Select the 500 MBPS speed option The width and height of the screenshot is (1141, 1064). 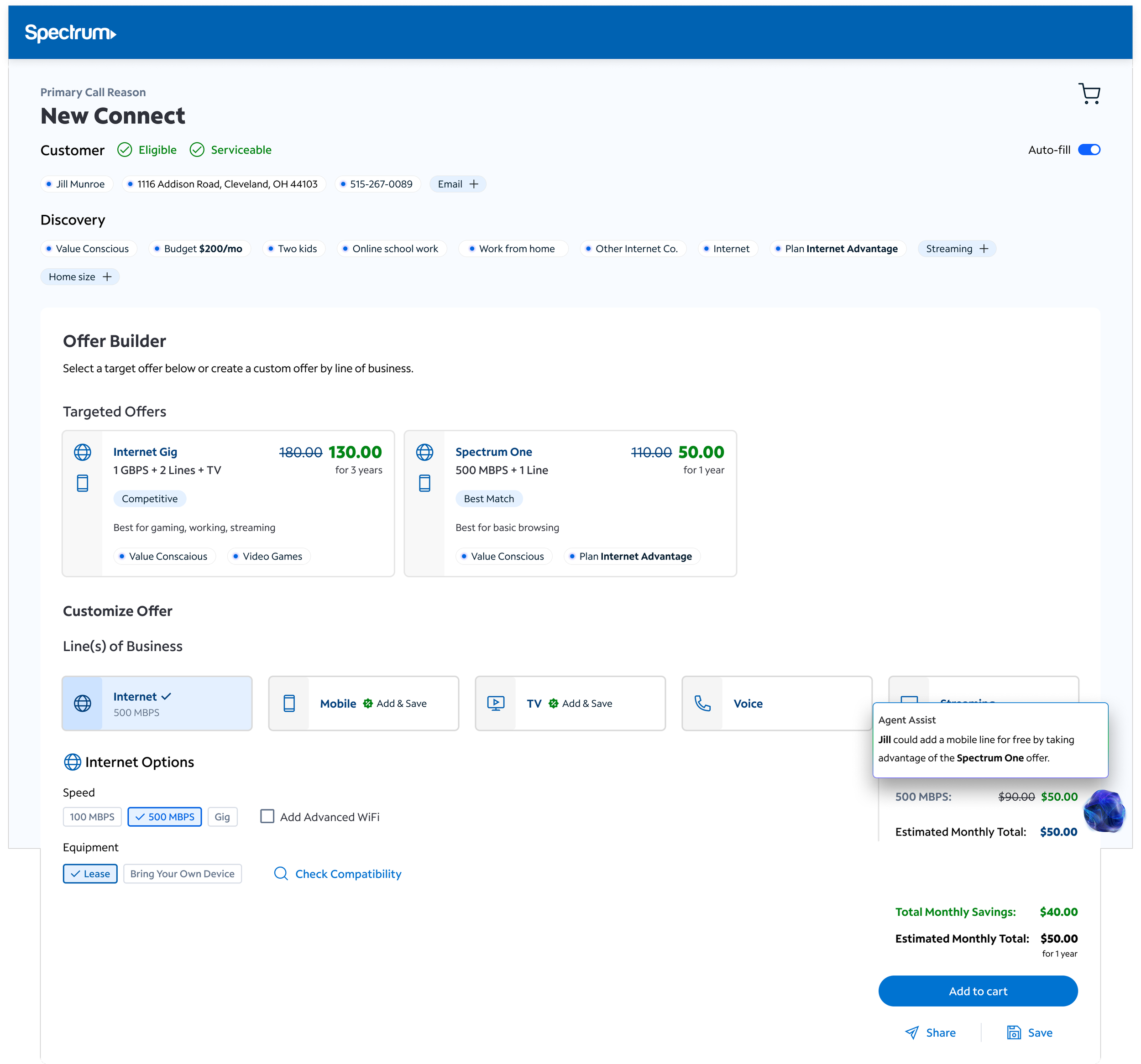point(165,817)
